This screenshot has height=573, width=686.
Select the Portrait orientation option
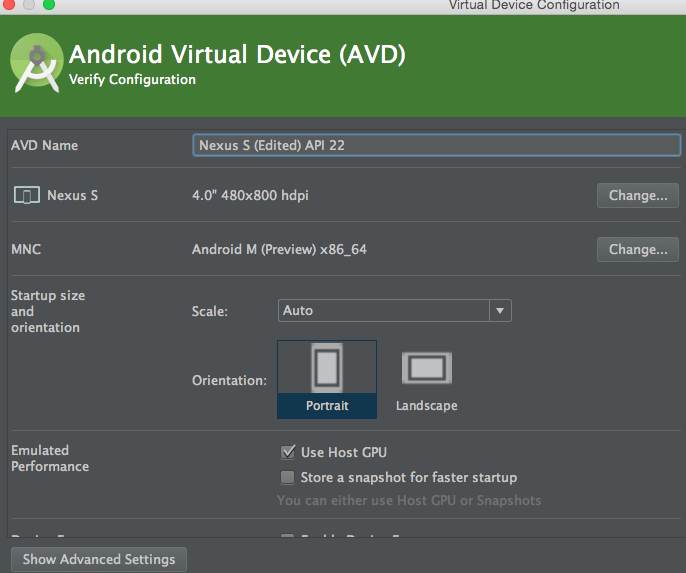click(327, 379)
